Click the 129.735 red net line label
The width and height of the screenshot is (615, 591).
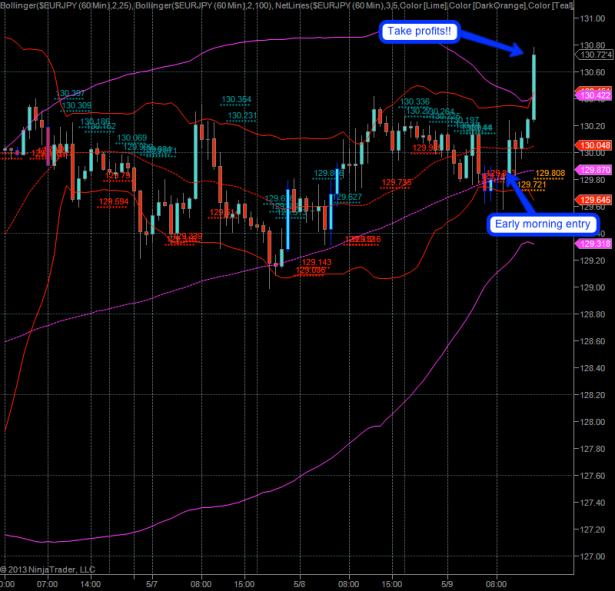pos(397,182)
